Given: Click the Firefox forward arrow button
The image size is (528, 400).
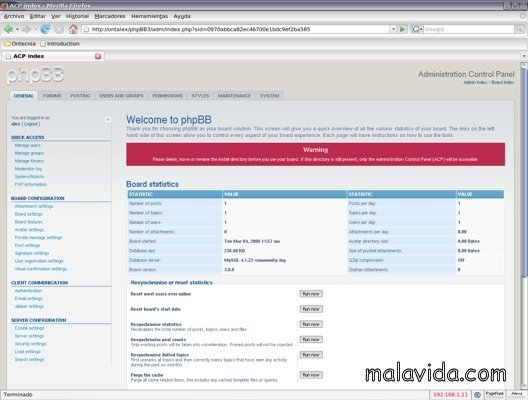Looking at the screenshot, I should pos(26,29).
